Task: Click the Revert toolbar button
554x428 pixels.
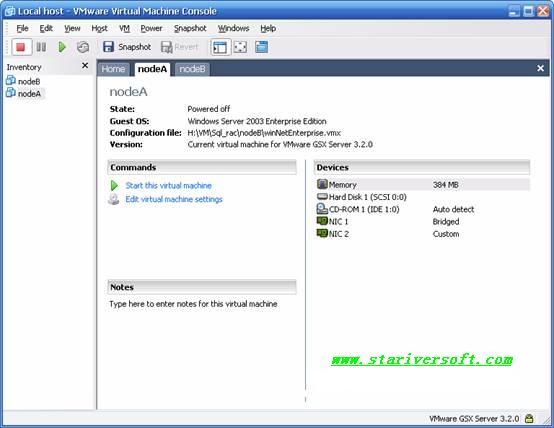Action: tap(180, 47)
